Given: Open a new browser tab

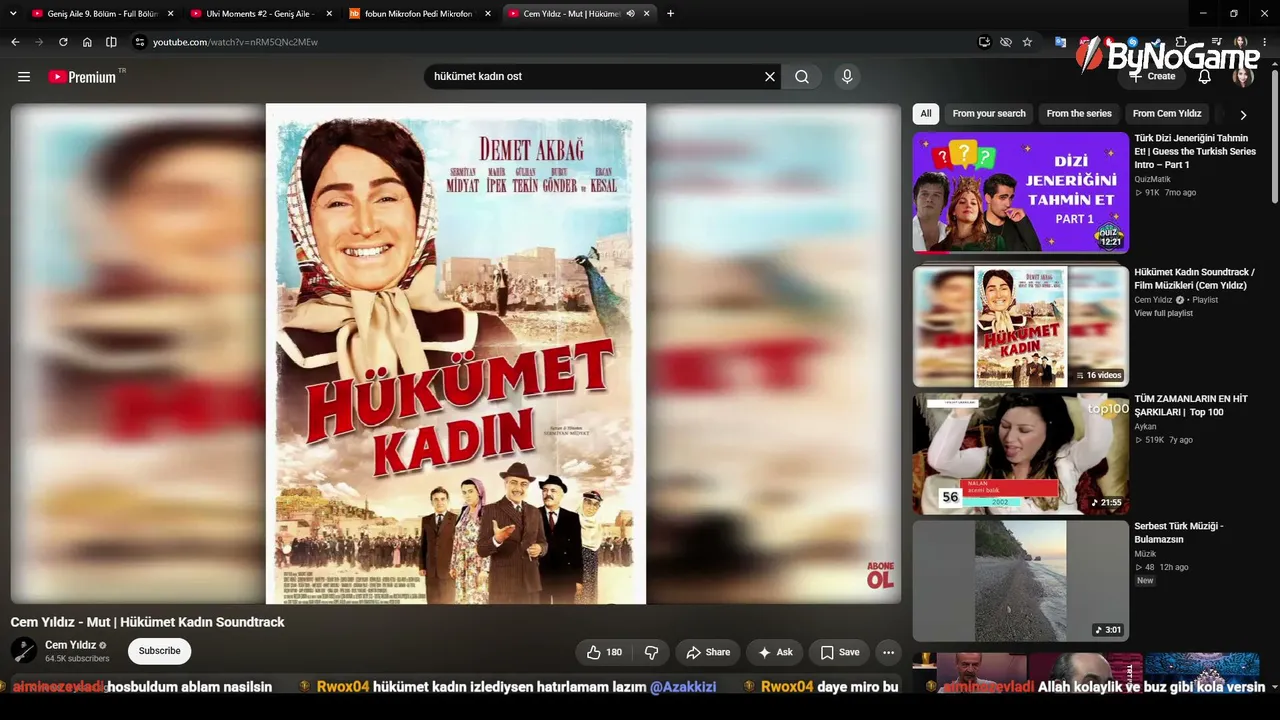Looking at the screenshot, I should click(x=670, y=13).
